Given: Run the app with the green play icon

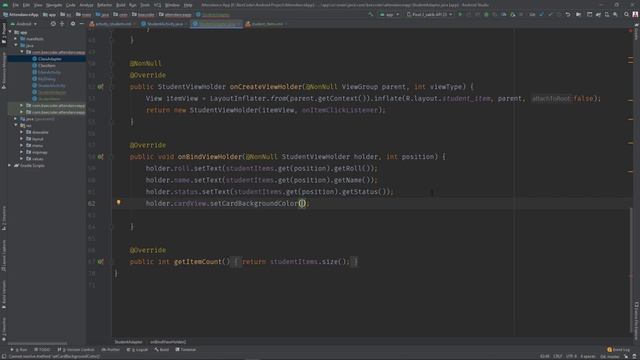Looking at the screenshot, I should (x=460, y=14).
